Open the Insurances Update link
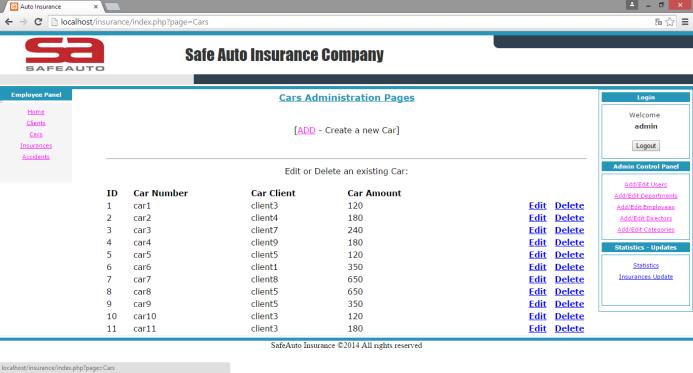The height and width of the screenshot is (373, 693). click(646, 277)
